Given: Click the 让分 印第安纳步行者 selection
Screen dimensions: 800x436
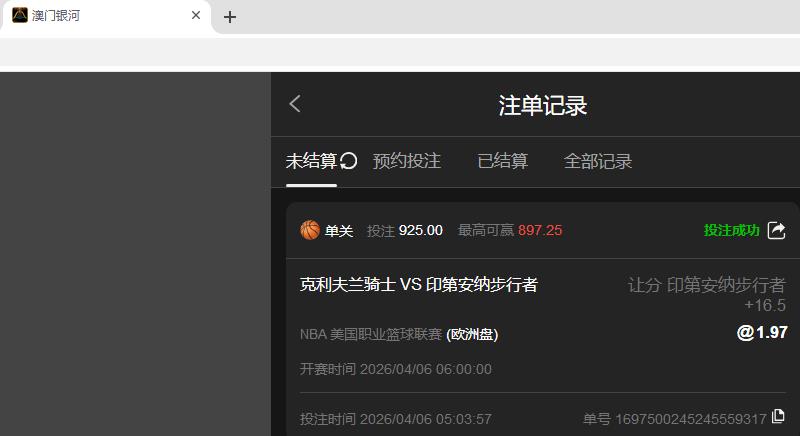Looking at the screenshot, I should pyautogui.click(x=707, y=285).
